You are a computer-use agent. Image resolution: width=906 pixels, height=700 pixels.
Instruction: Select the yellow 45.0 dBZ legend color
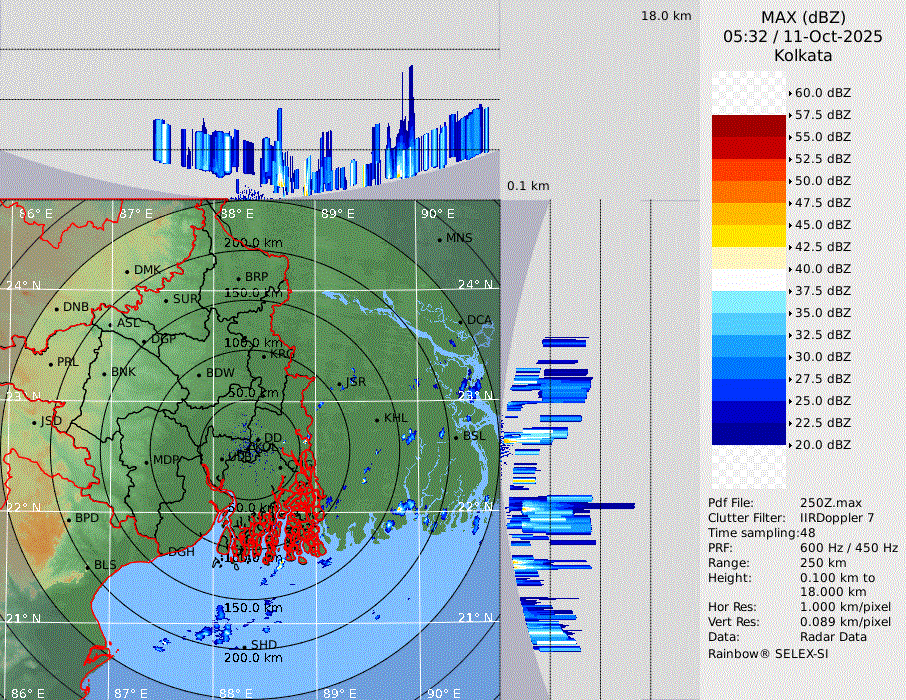coord(749,236)
